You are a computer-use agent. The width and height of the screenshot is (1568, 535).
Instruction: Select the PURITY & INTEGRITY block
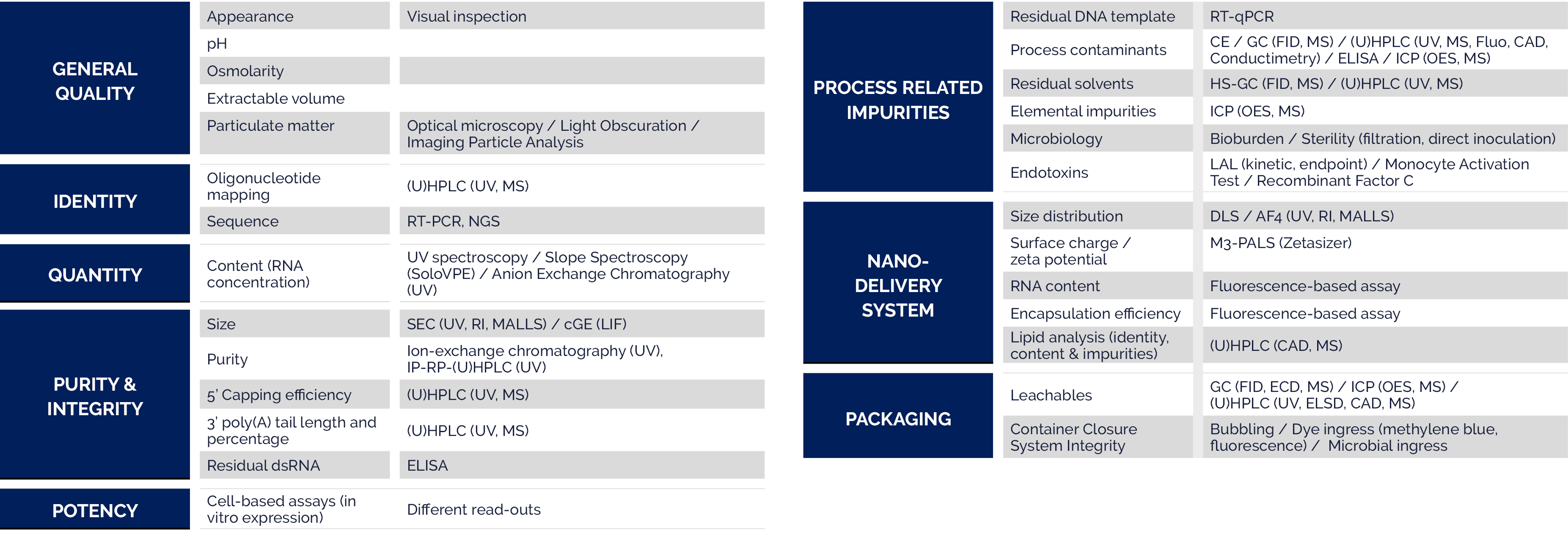[95, 394]
